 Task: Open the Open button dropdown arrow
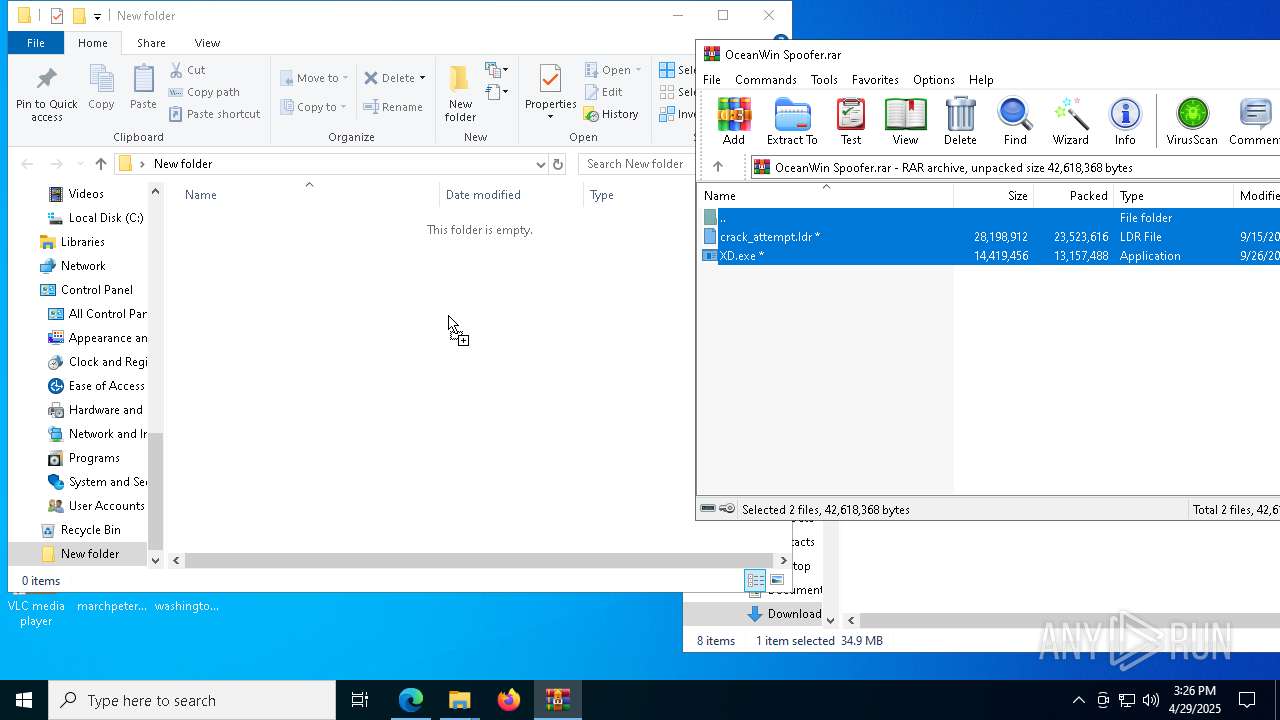(x=638, y=70)
